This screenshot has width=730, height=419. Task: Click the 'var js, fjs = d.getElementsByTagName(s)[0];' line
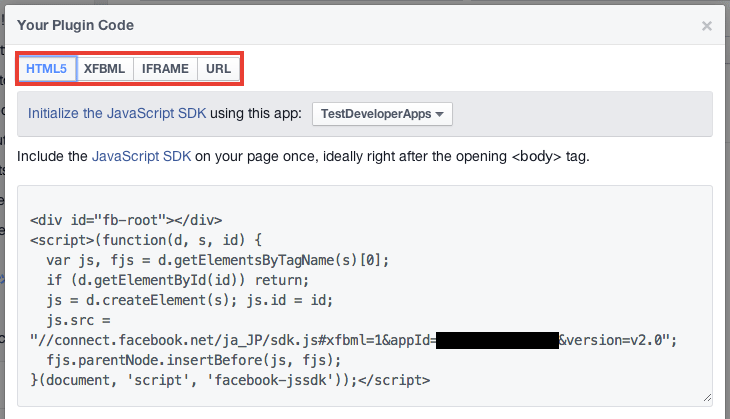point(217,260)
